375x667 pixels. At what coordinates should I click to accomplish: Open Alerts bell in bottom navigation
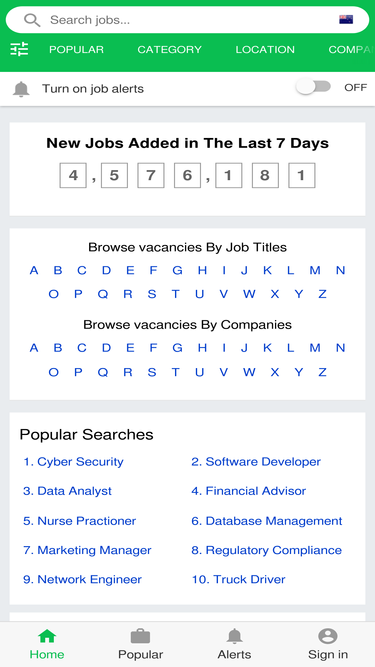click(x=234, y=644)
